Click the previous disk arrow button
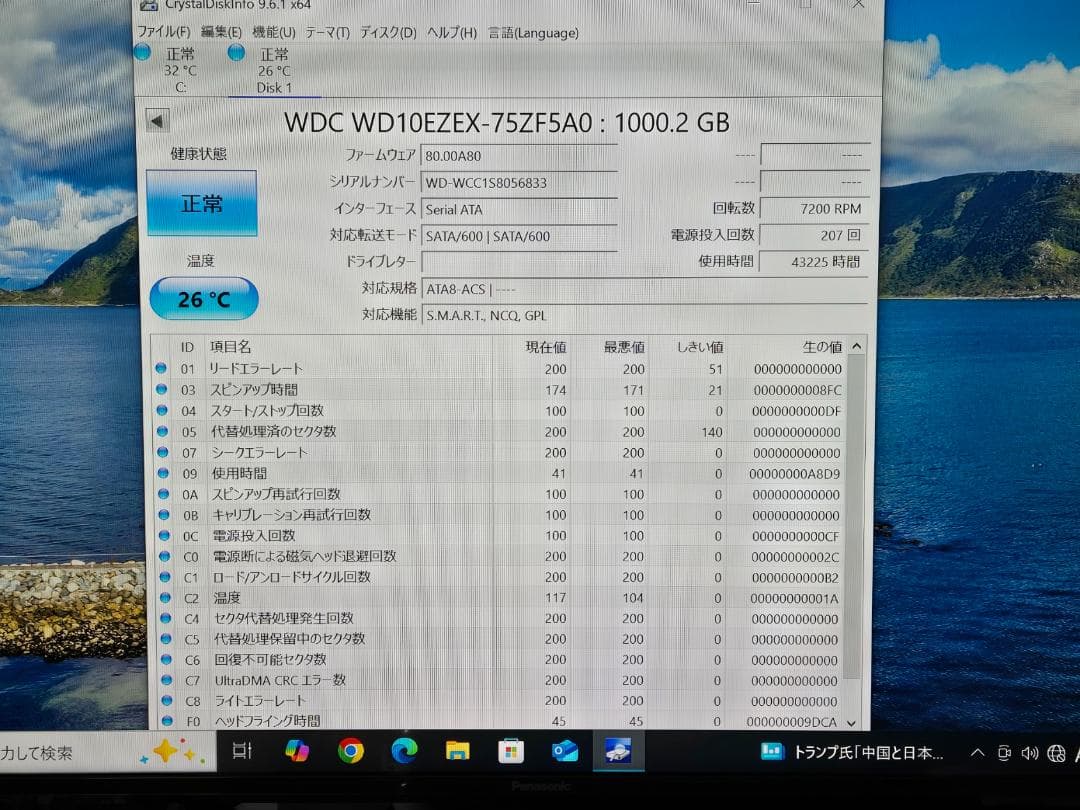This screenshot has width=1080, height=810. click(x=156, y=121)
